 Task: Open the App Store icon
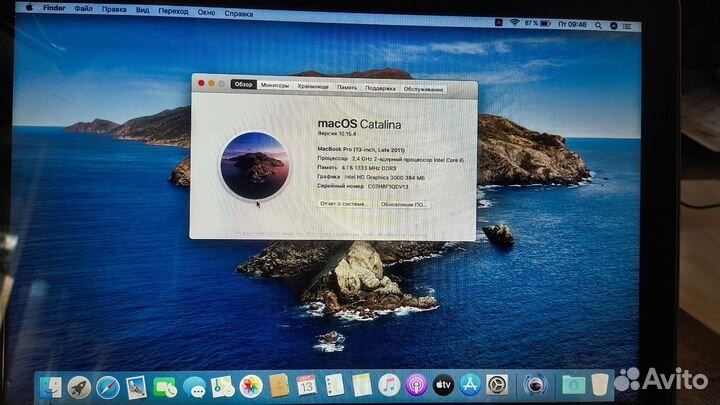[x=470, y=385]
